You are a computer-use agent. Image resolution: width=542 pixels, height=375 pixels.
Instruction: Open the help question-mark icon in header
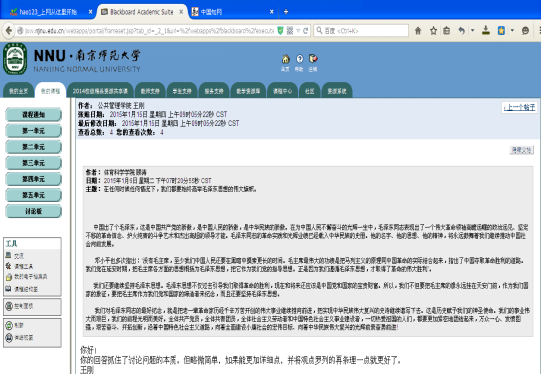299,58
